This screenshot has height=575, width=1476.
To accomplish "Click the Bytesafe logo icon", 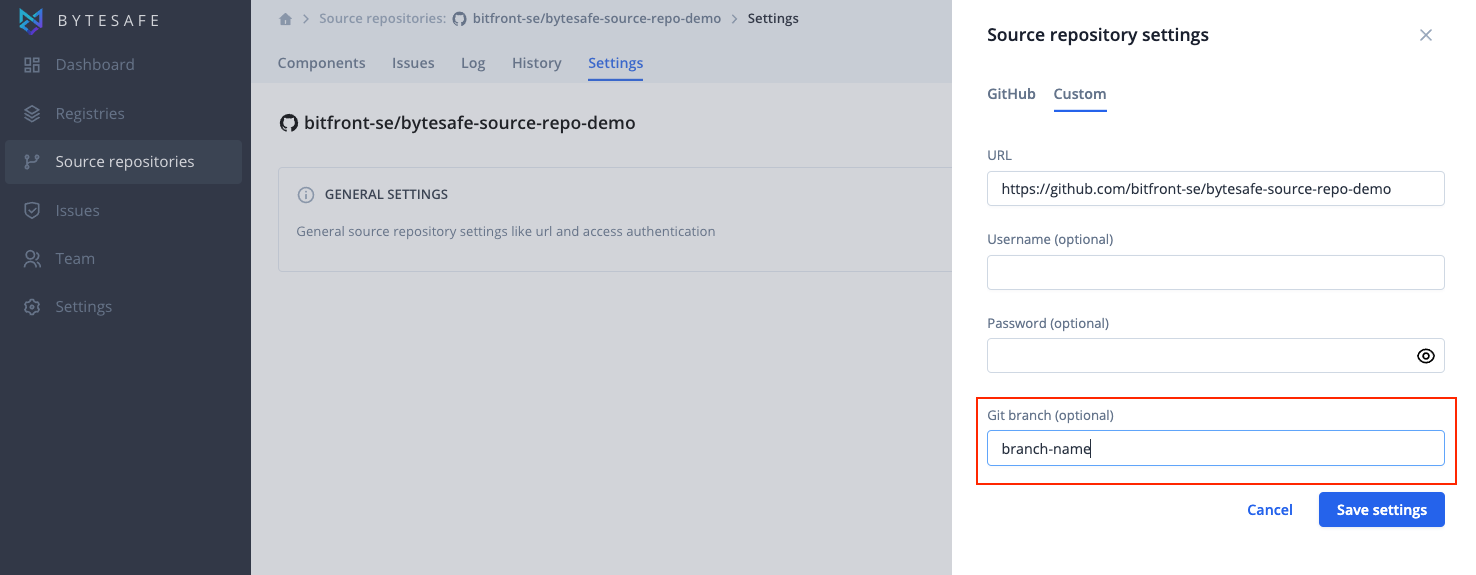I will tap(32, 20).
